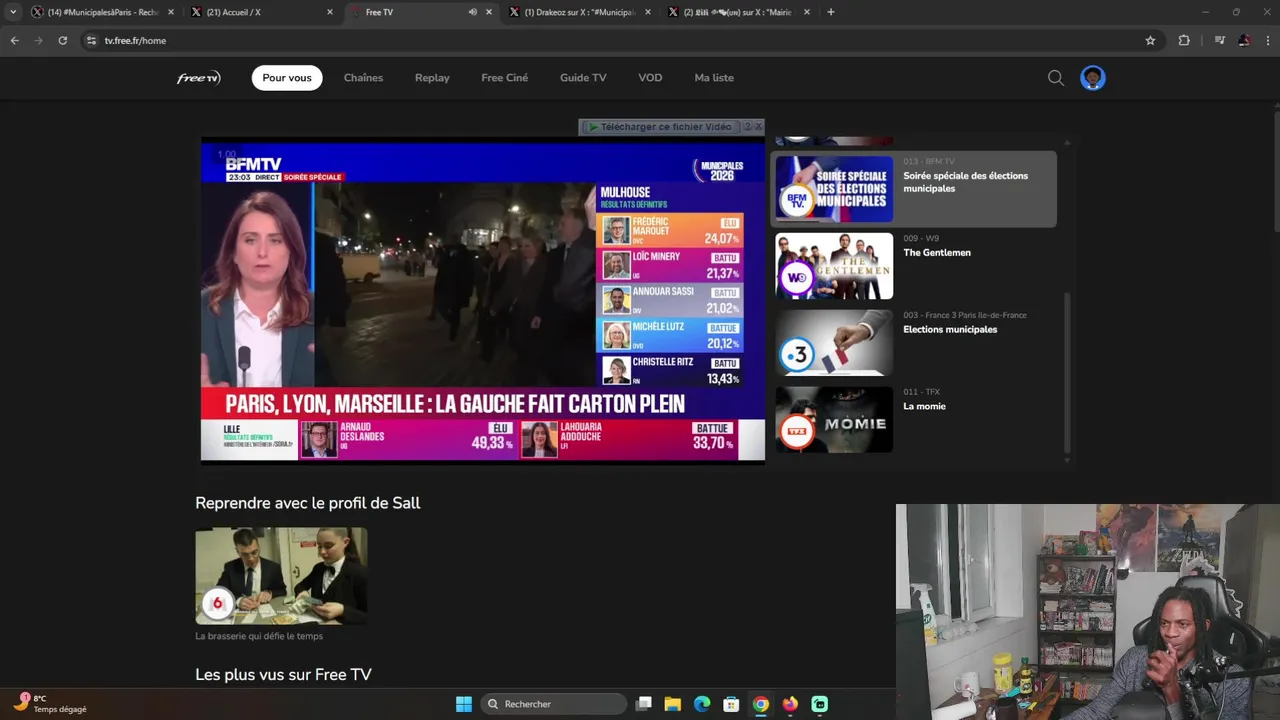Click the Chrome profile avatar in toolbar
Viewport: 1280px width, 720px height.
(x=1243, y=40)
